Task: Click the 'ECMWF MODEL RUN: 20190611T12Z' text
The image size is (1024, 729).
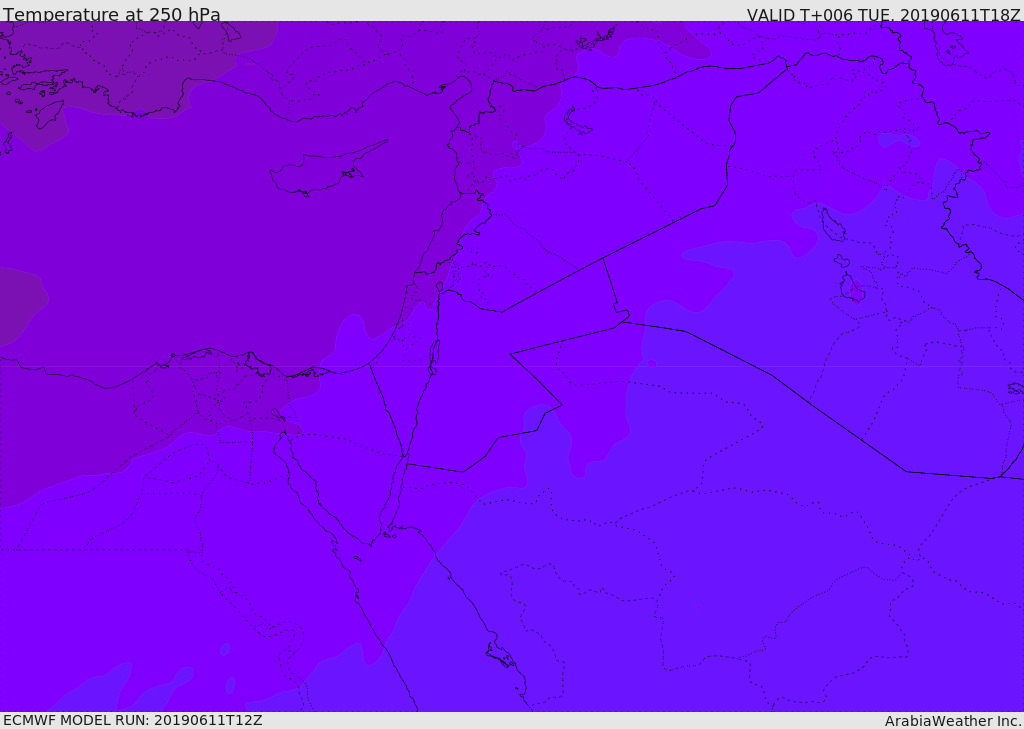Action: click(x=133, y=720)
